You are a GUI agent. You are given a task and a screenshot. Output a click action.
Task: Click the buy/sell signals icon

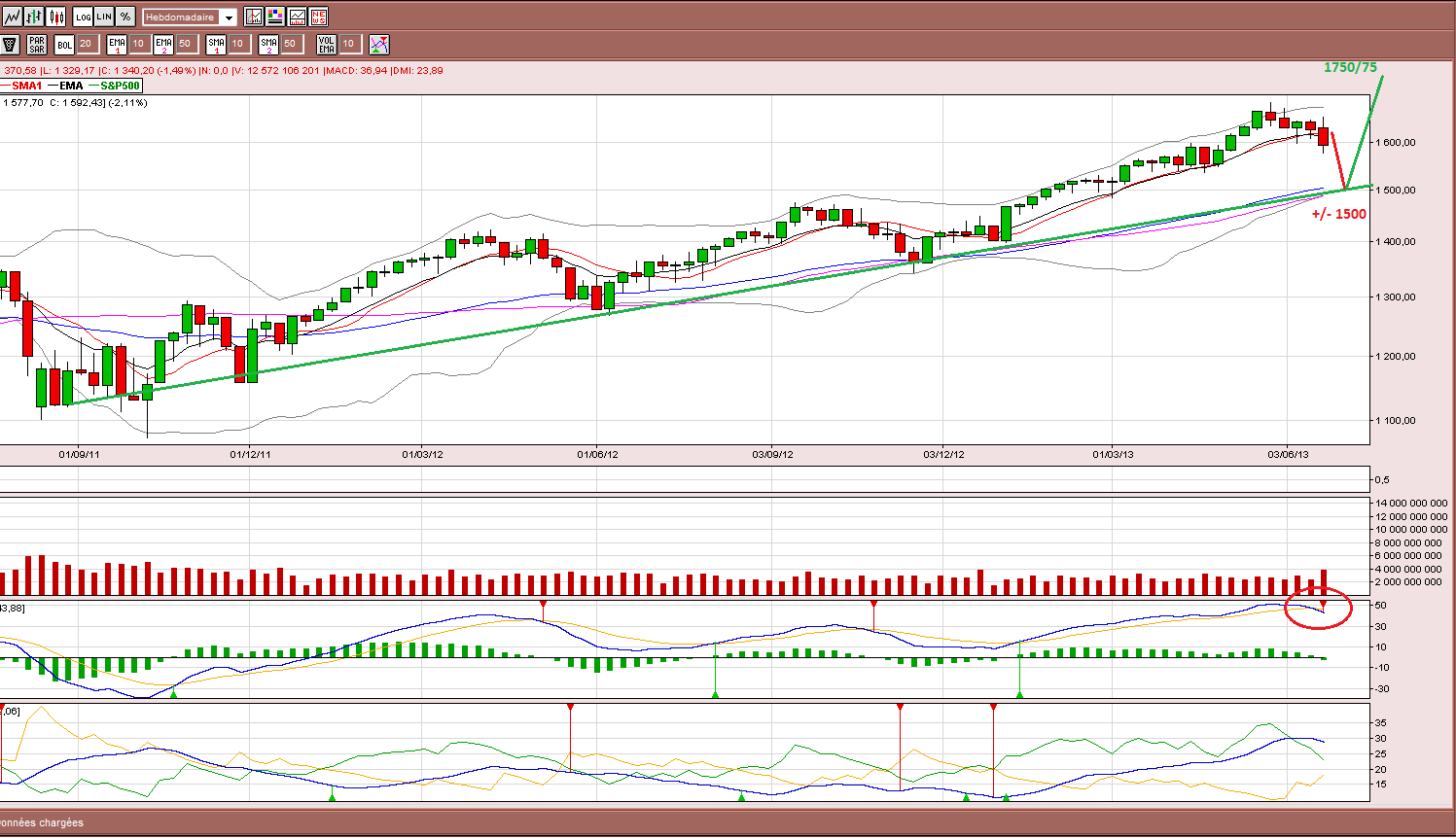pos(379,44)
